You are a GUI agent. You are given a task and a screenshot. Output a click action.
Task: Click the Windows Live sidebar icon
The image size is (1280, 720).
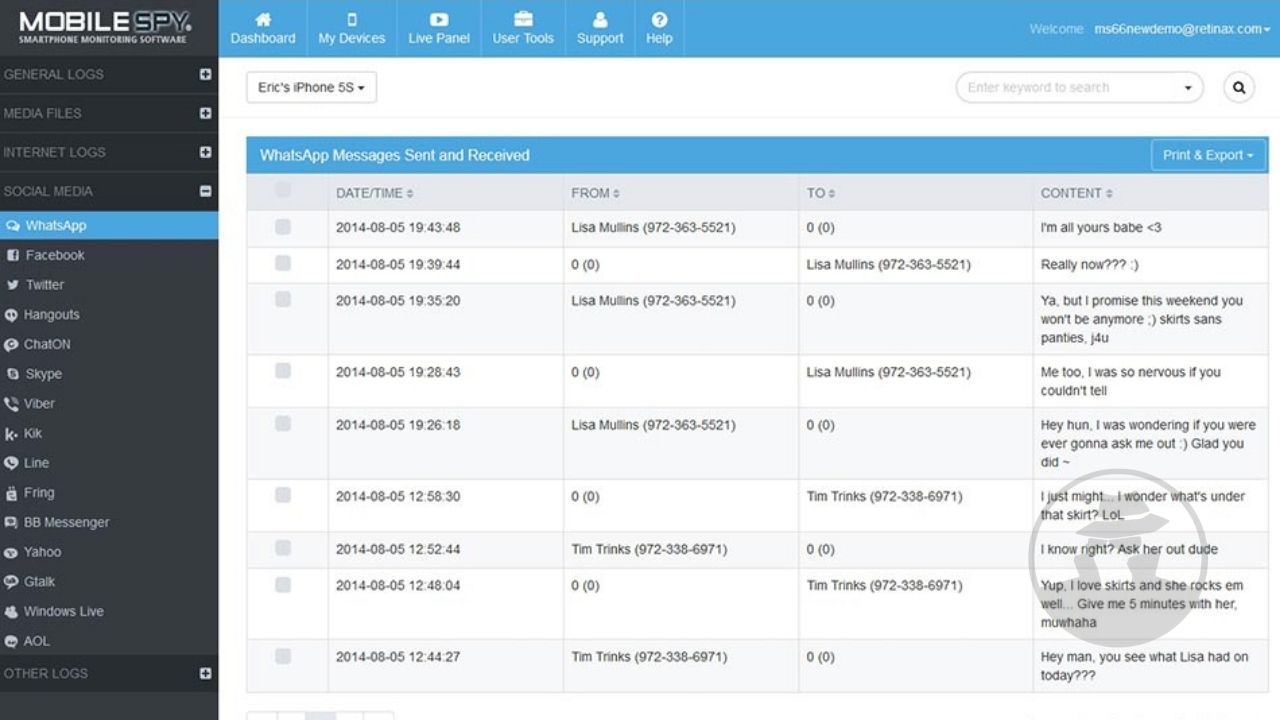tap(12, 612)
